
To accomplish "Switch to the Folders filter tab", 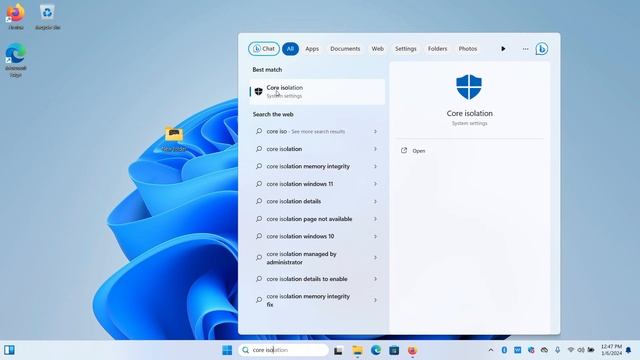I will (x=437, y=49).
